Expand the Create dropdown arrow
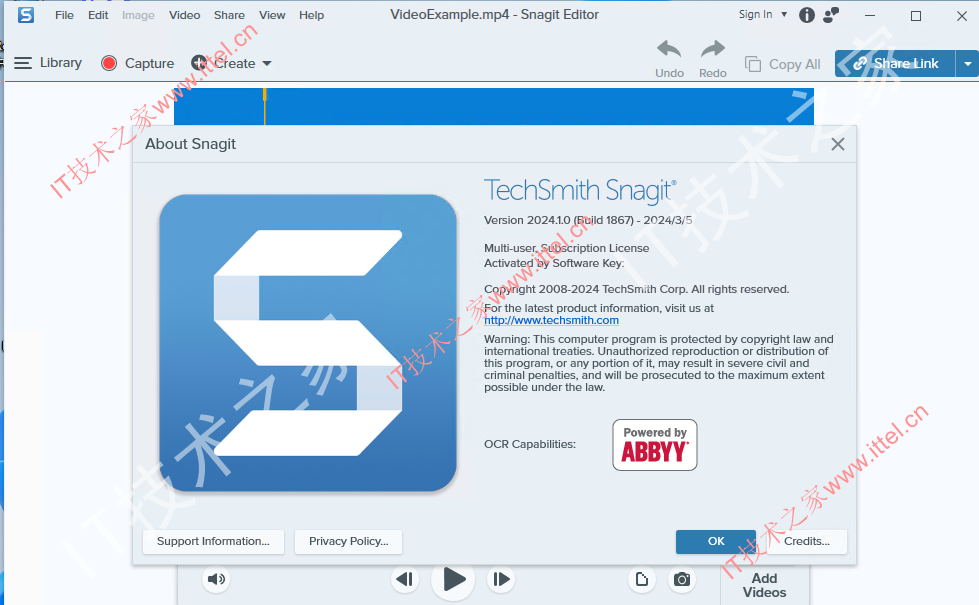This screenshot has height=605, width=979. pos(267,64)
